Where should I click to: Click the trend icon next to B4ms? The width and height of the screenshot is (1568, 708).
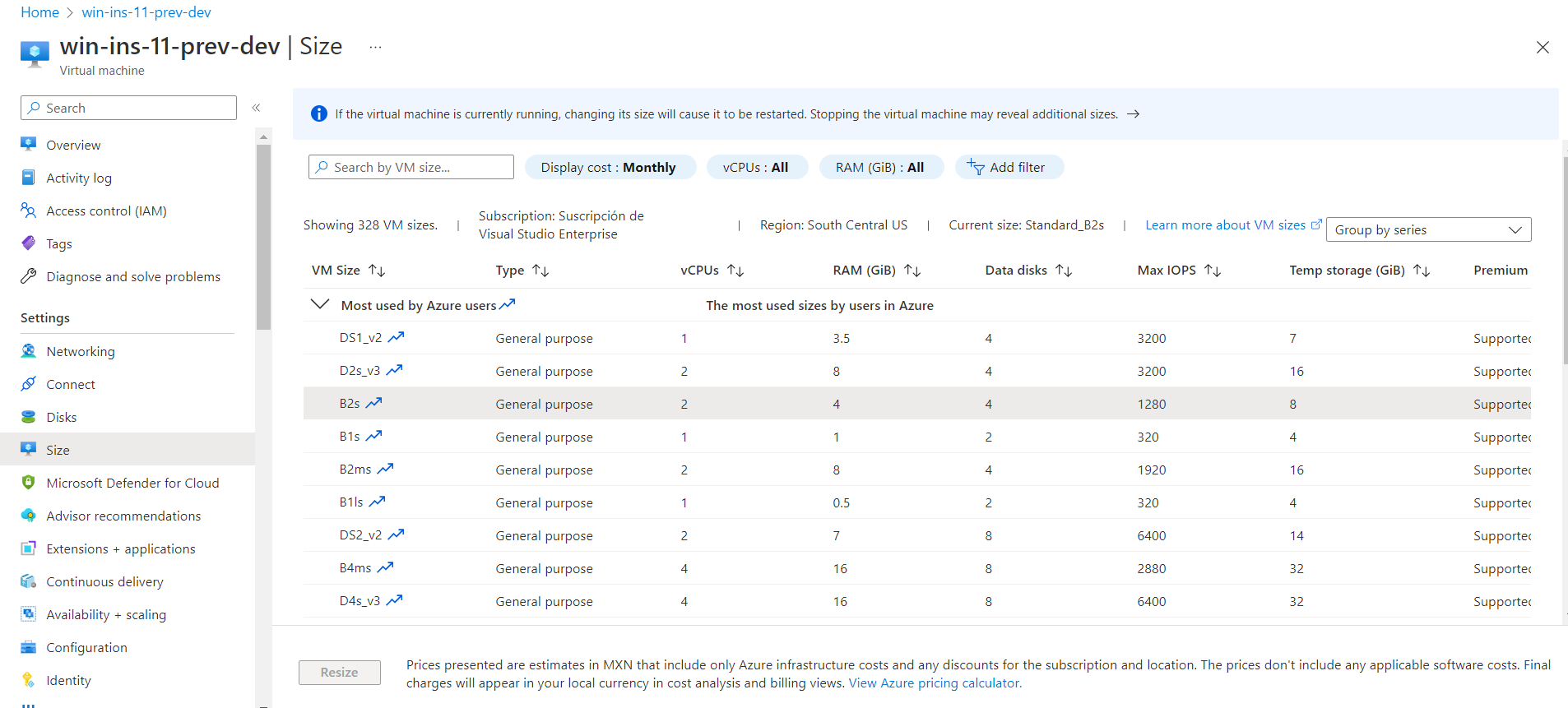tap(386, 567)
